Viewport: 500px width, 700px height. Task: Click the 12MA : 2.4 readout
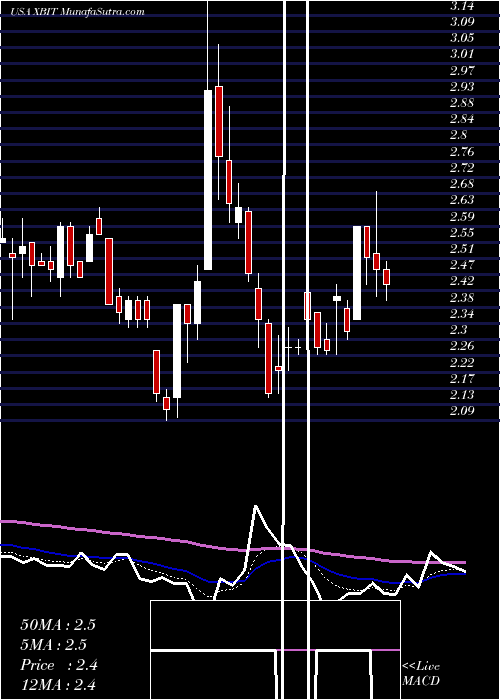pos(58,685)
